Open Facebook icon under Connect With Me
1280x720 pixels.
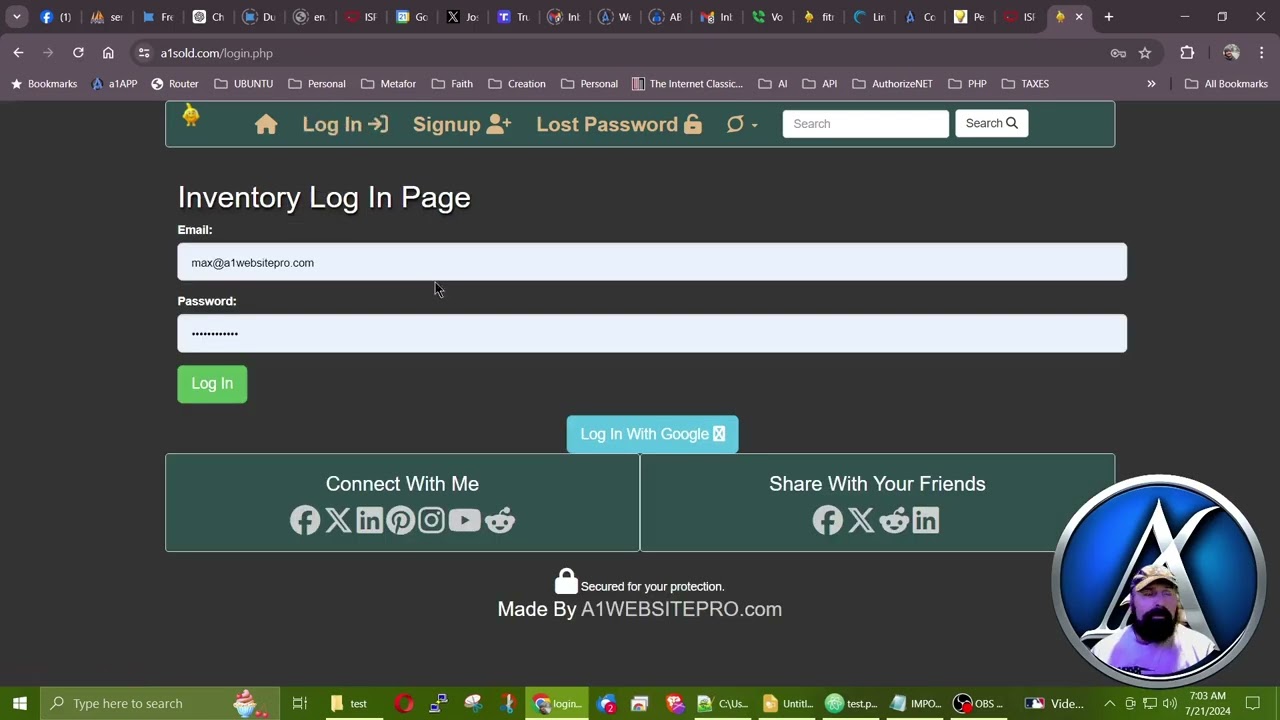point(305,520)
